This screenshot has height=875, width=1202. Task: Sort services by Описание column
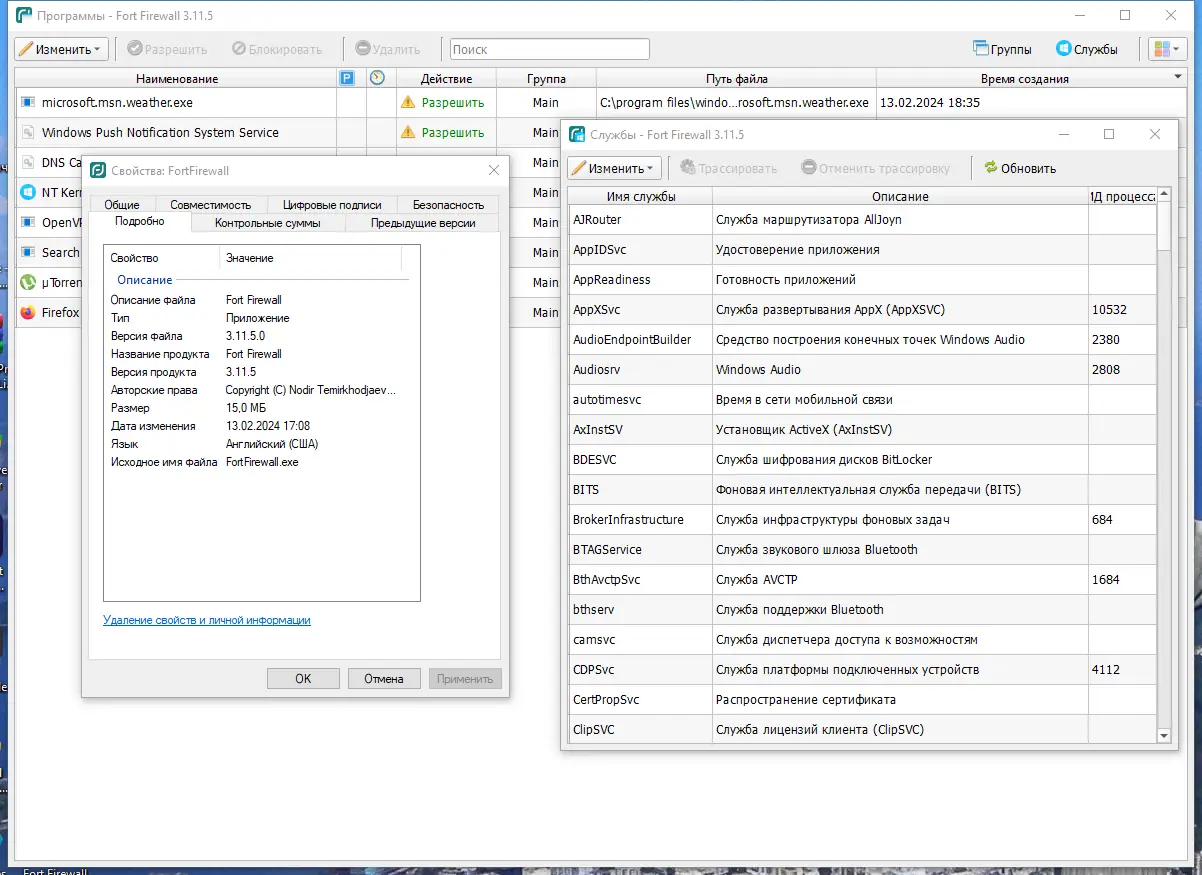(x=900, y=196)
